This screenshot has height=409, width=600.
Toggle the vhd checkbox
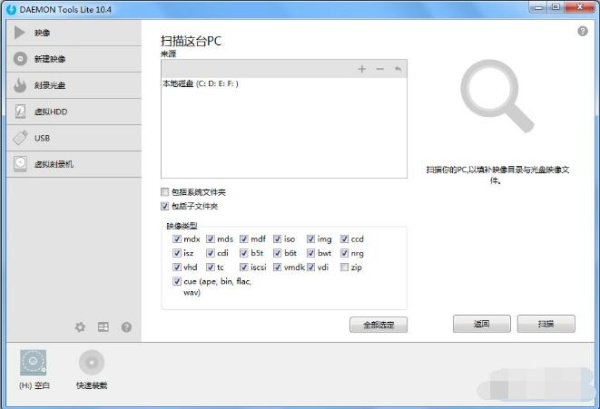coord(177,267)
